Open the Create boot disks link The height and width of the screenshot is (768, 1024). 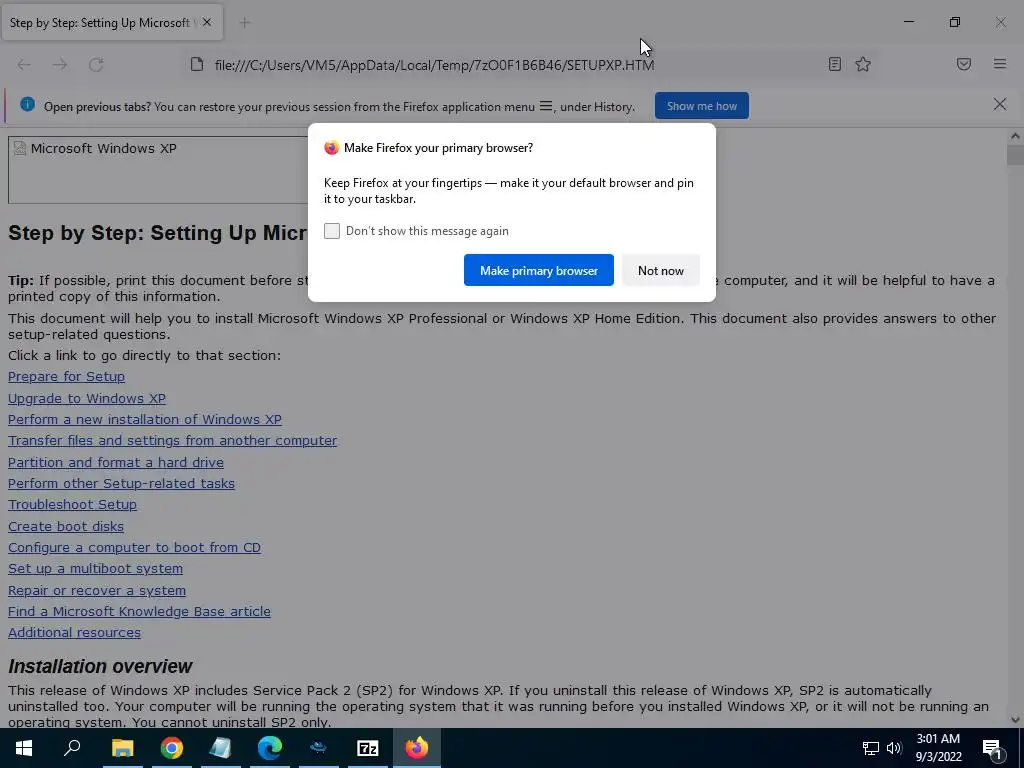point(66,526)
